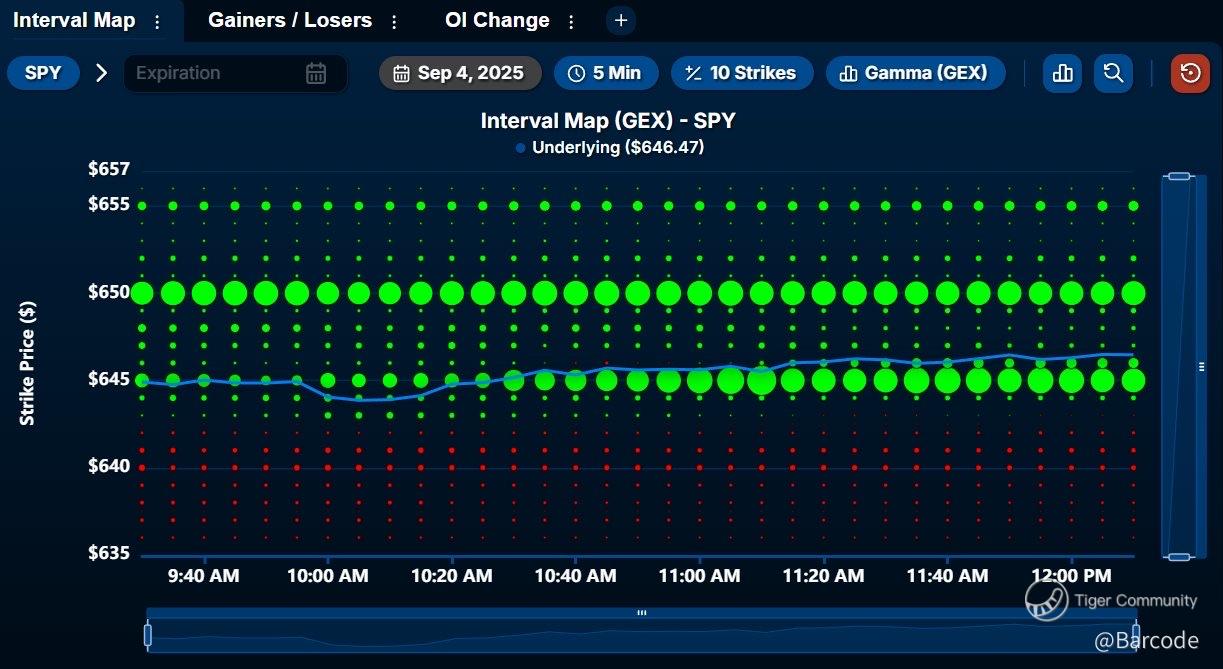Add a new tab with plus button
The image size is (1223, 669).
point(621,20)
